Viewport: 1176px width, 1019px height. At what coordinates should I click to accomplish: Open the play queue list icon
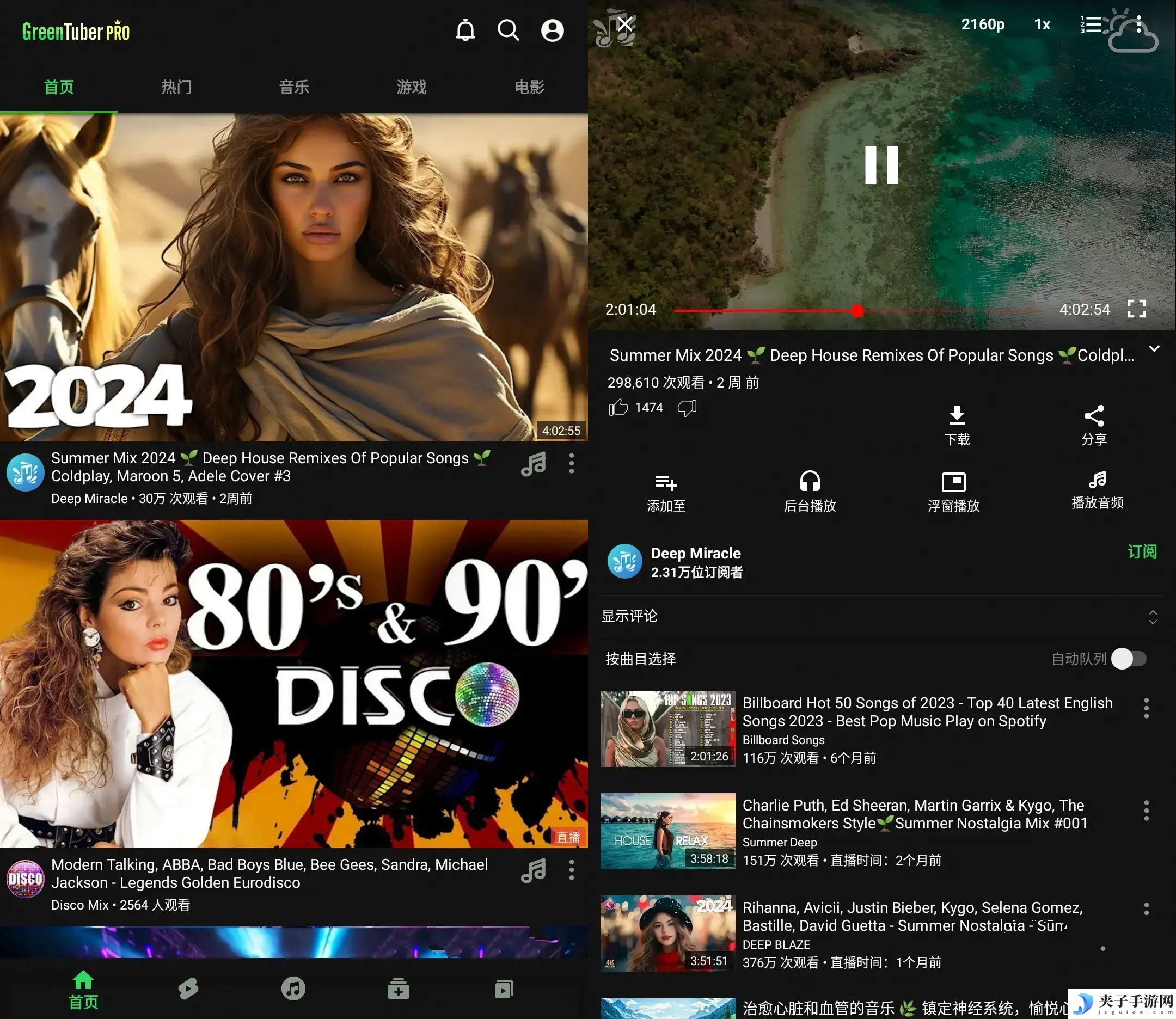coord(1091,24)
